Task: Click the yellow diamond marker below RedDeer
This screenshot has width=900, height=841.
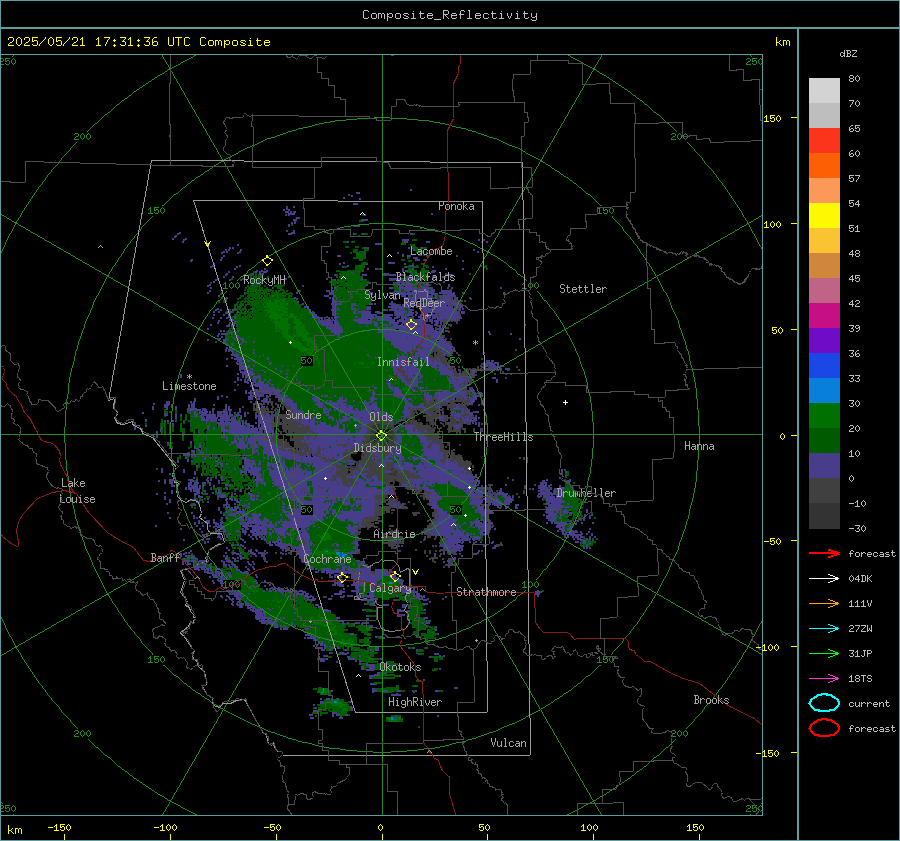Action: pyautogui.click(x=412, y=325)
